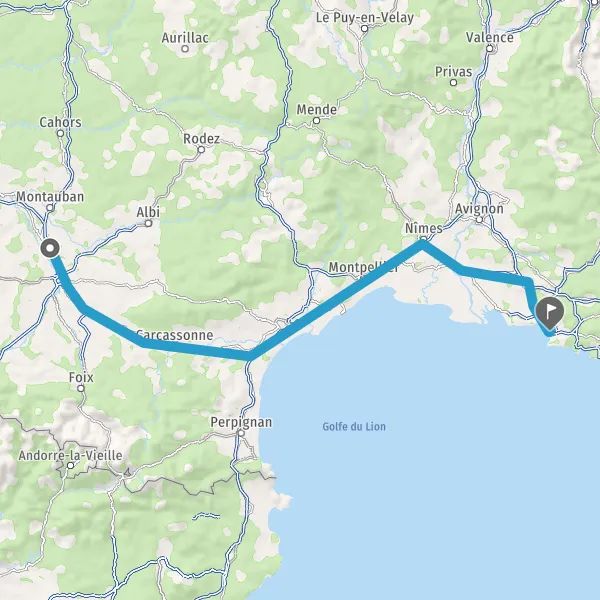Click the route start point marker
This screenshot has height=600, width=600.
pyautogui.click(x=50, y=248)
